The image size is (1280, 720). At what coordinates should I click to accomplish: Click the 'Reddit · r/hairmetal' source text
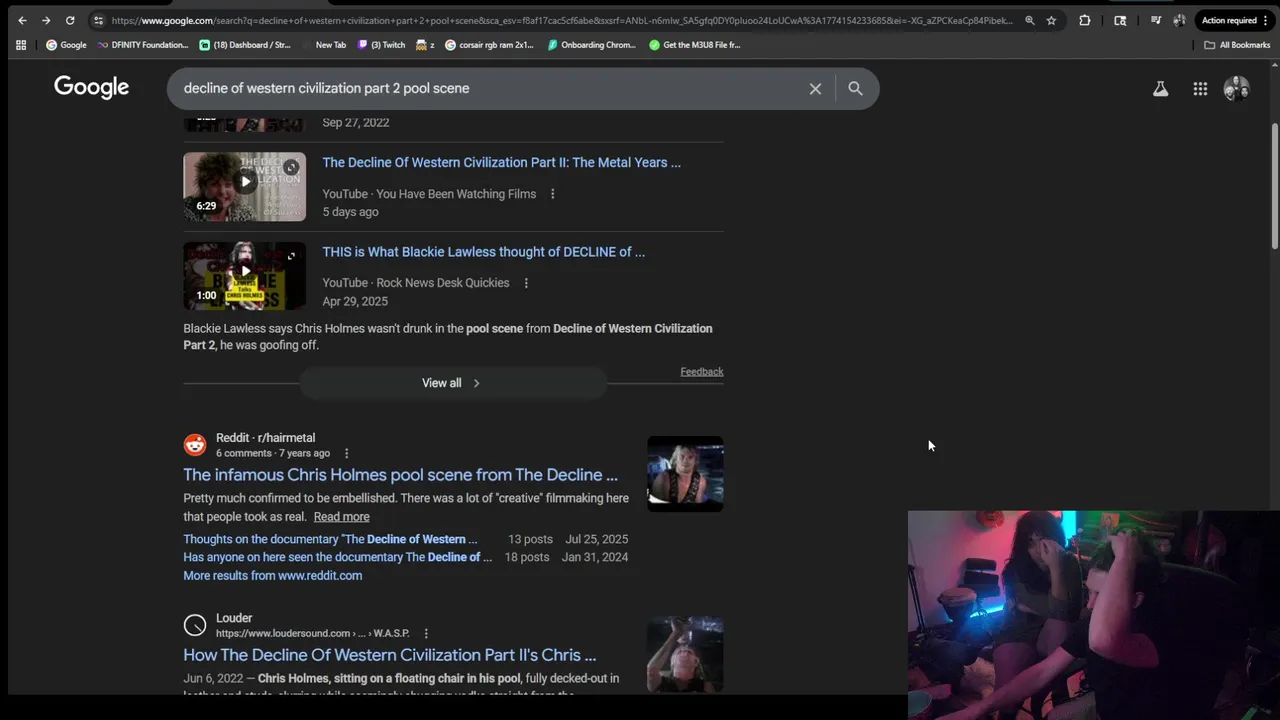[x=265, y=438]
